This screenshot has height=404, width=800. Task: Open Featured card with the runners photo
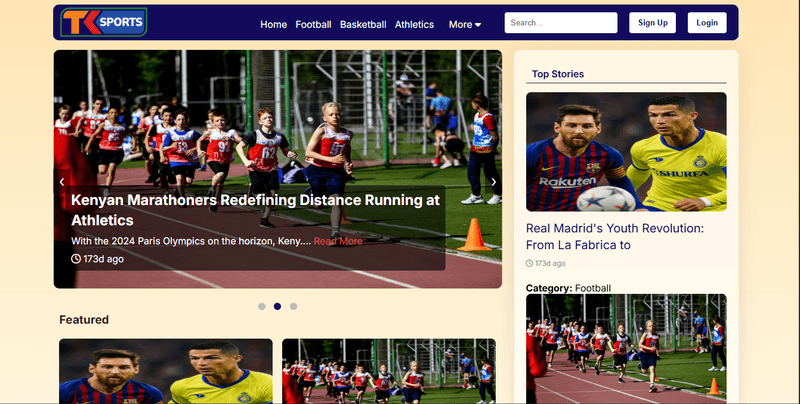[x=389, y=371]
